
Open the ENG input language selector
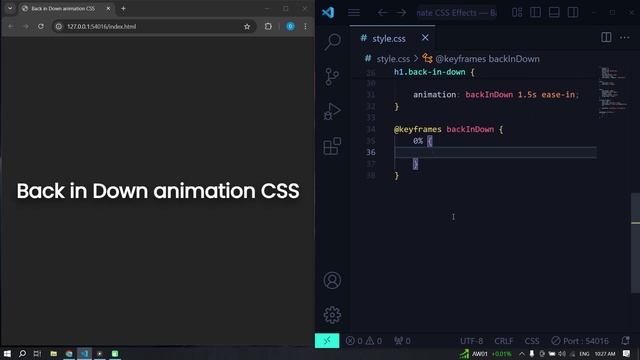coord(584,354)
